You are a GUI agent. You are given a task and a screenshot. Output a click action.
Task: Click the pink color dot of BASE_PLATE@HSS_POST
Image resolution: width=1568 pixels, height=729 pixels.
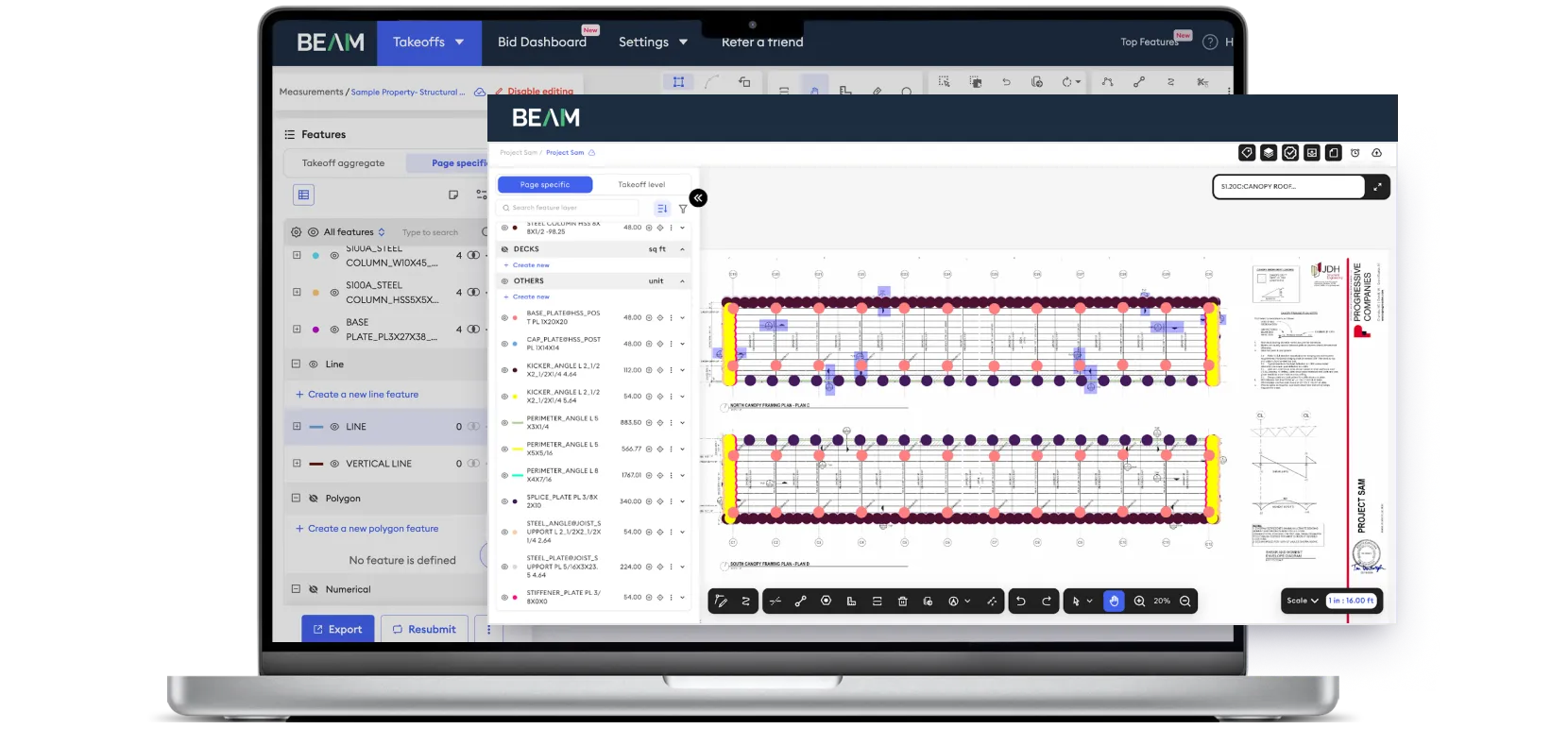[x=515, y=318]
